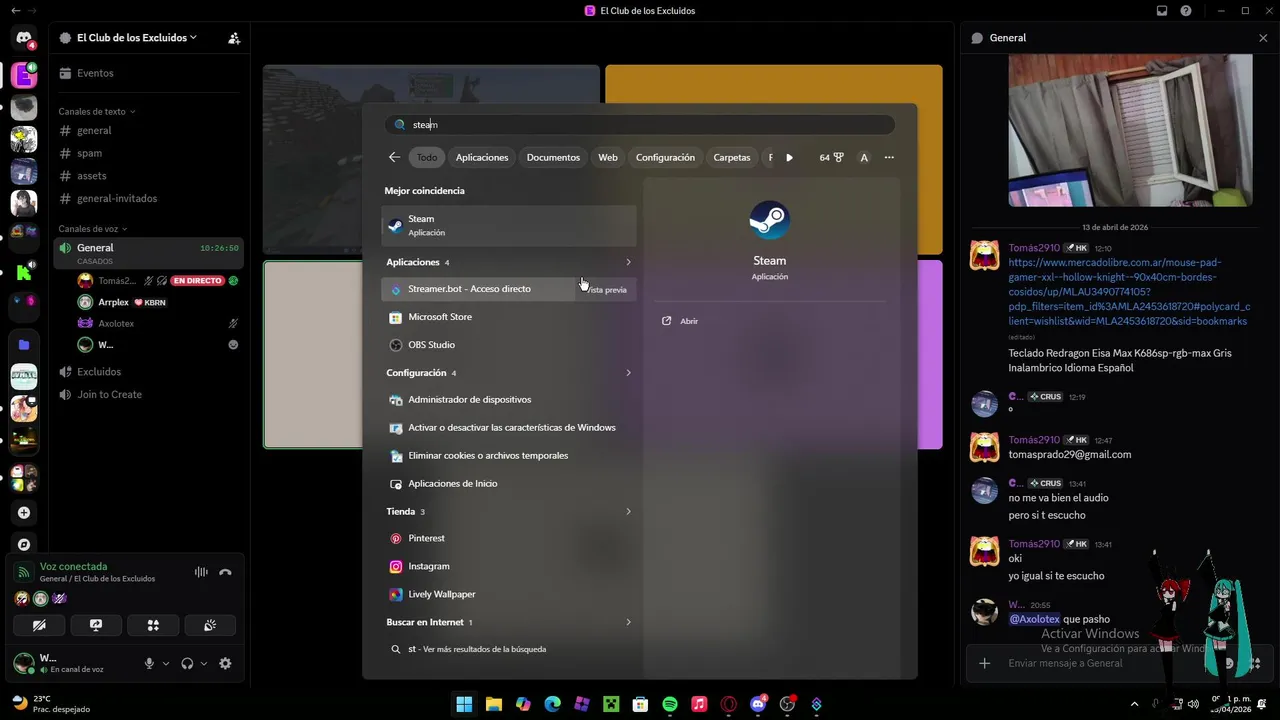Toggle noise suppression waveform icon
The width and height of the screenshot is (1280, 720).
click(201, 572)
